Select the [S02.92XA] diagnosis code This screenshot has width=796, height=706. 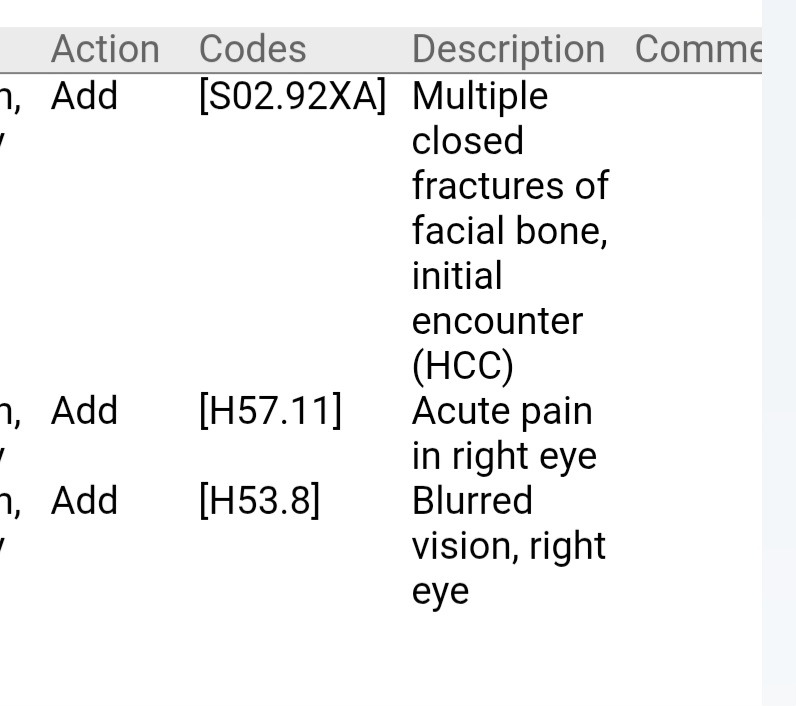292,97
